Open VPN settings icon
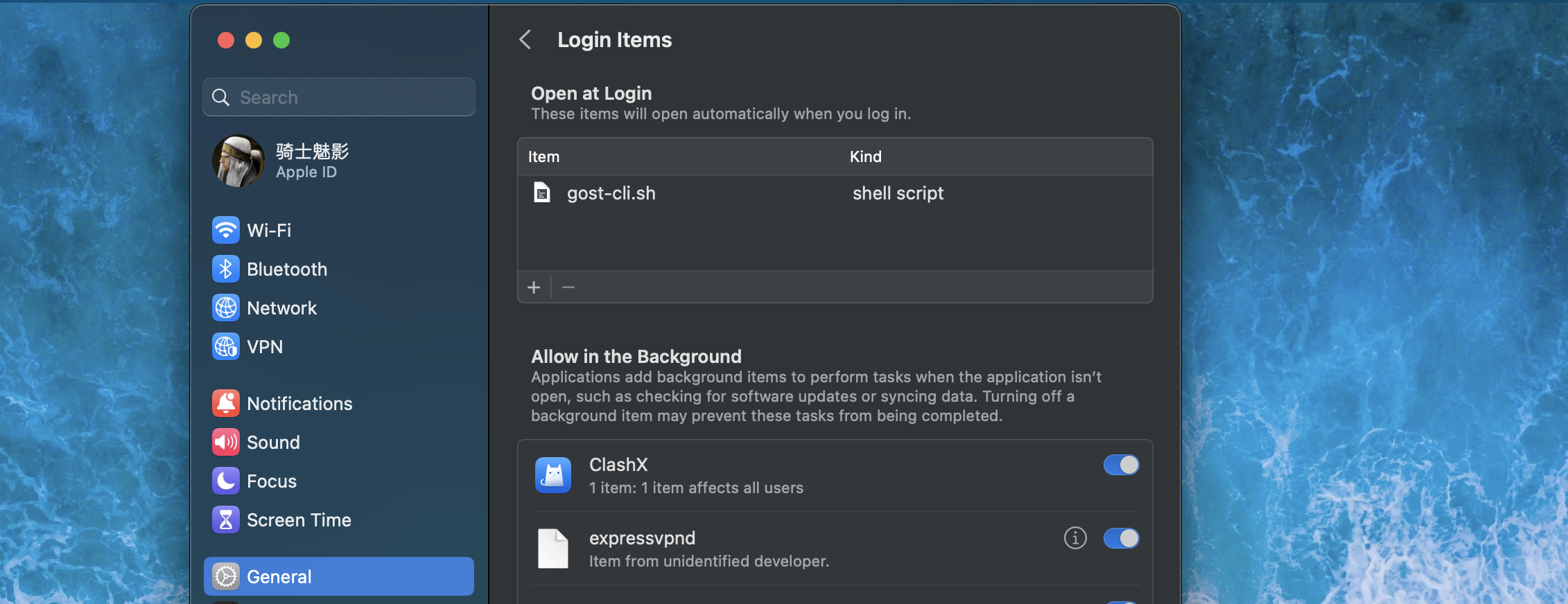The width and height of the screenshot is (1568, 604). coord(226,346)
